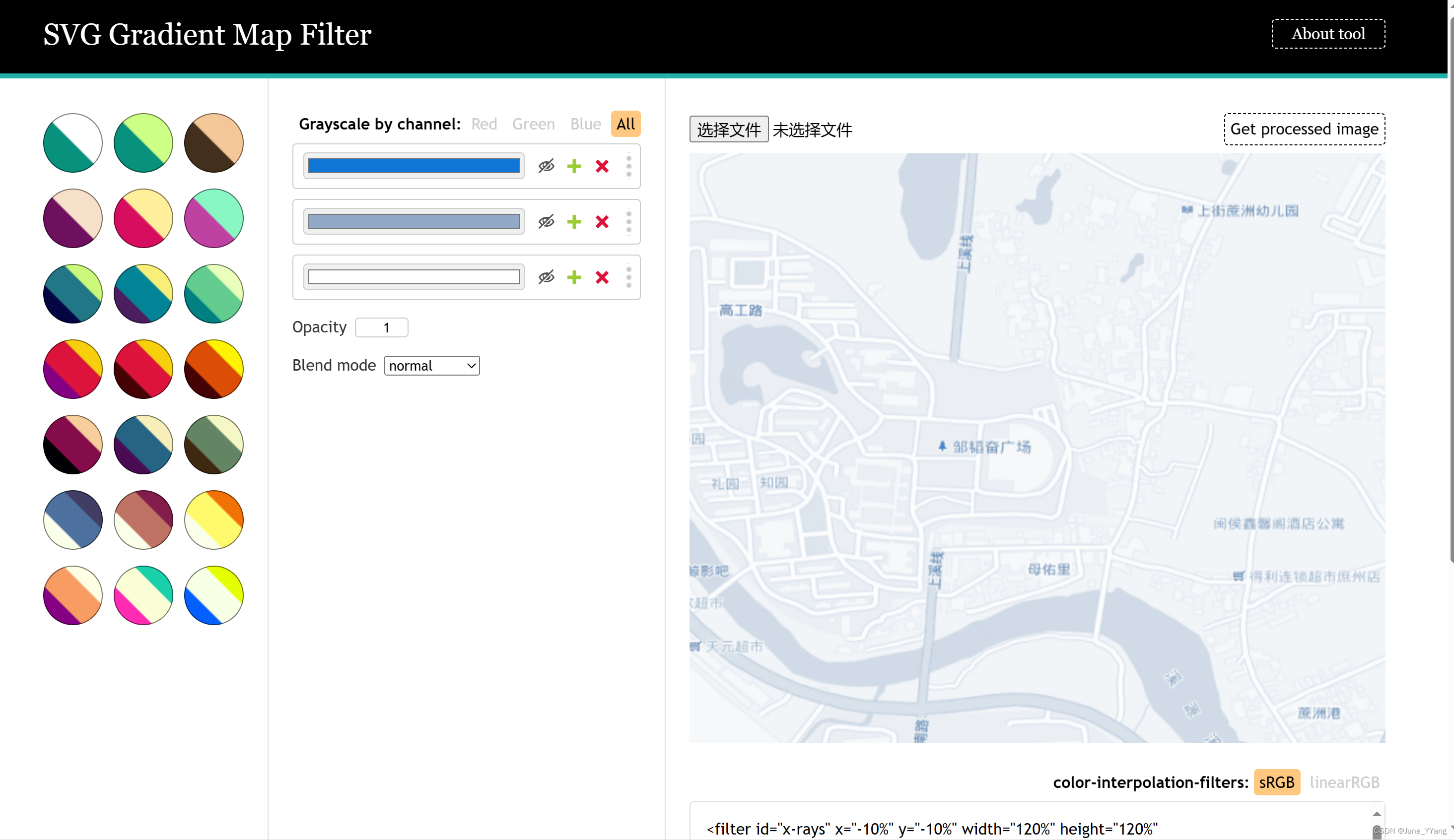The height and width of the screenshot is (840, 1454).
Task: Grab the drag handle on blue color row
Action: tap(628, 167)
